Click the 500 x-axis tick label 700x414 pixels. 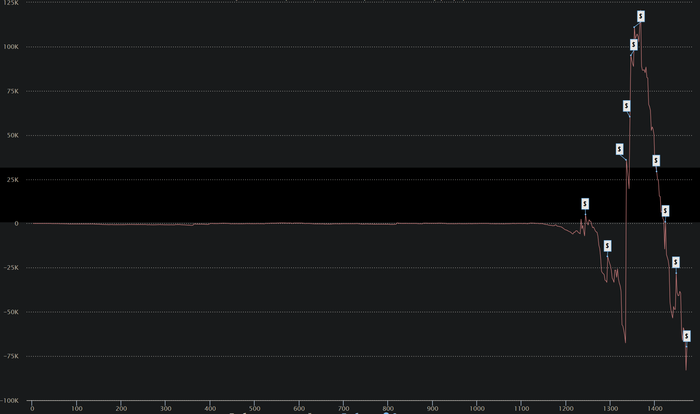254,408
